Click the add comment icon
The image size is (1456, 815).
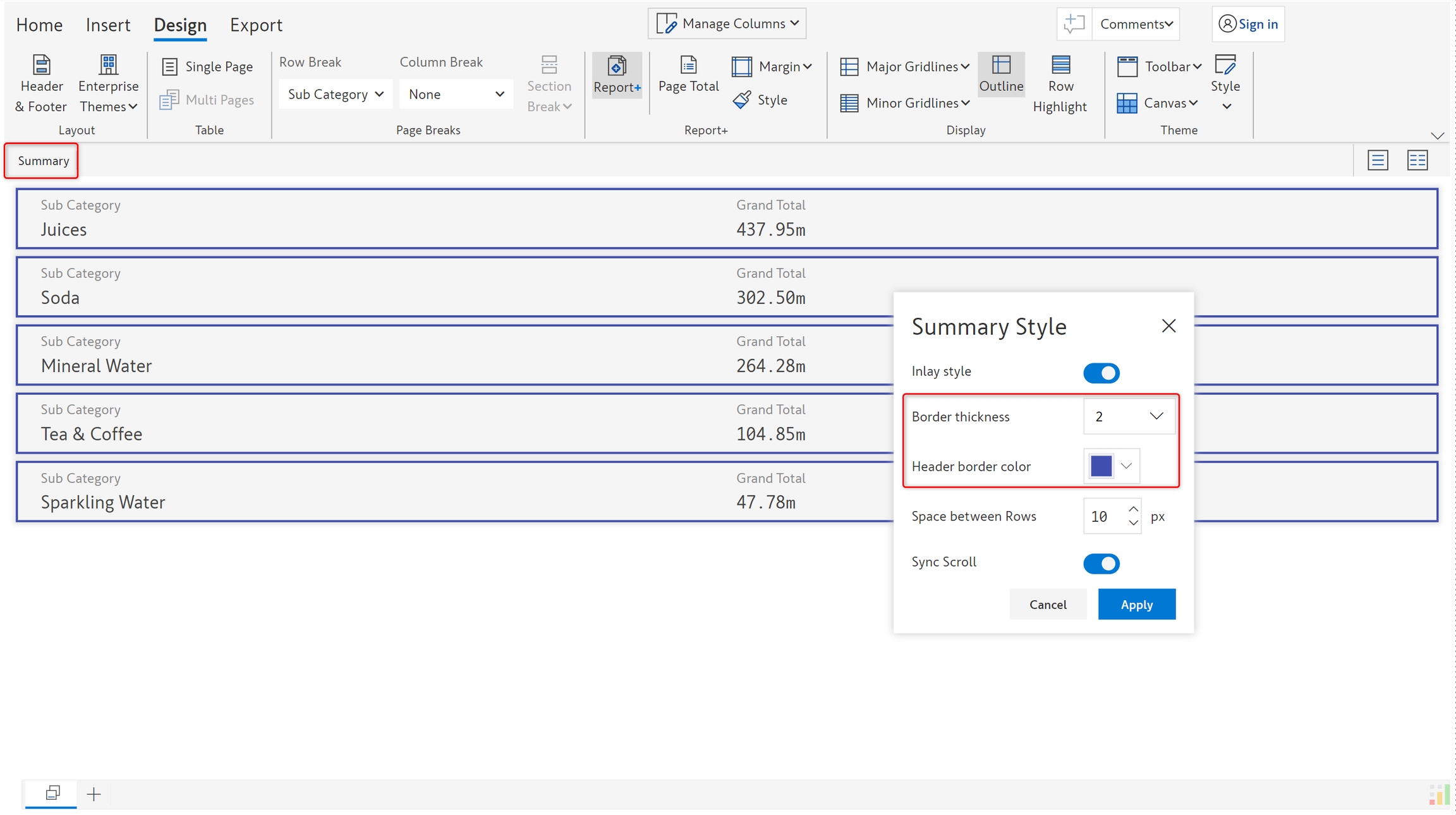tap(1074, 24)
